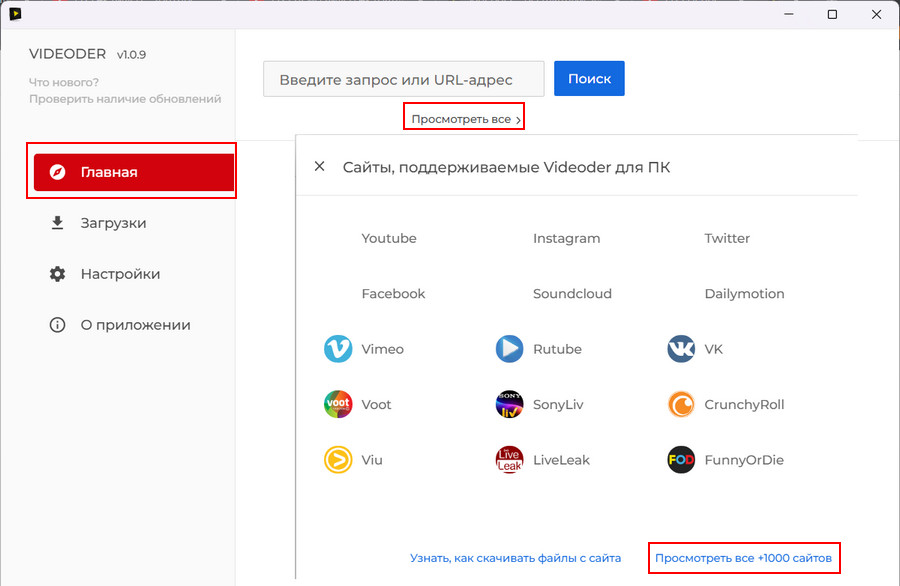Screen dimensions: 900x586
Task: Click Проверить наличие обновлений
Action: pyautogui.click(x=125, y=99)
